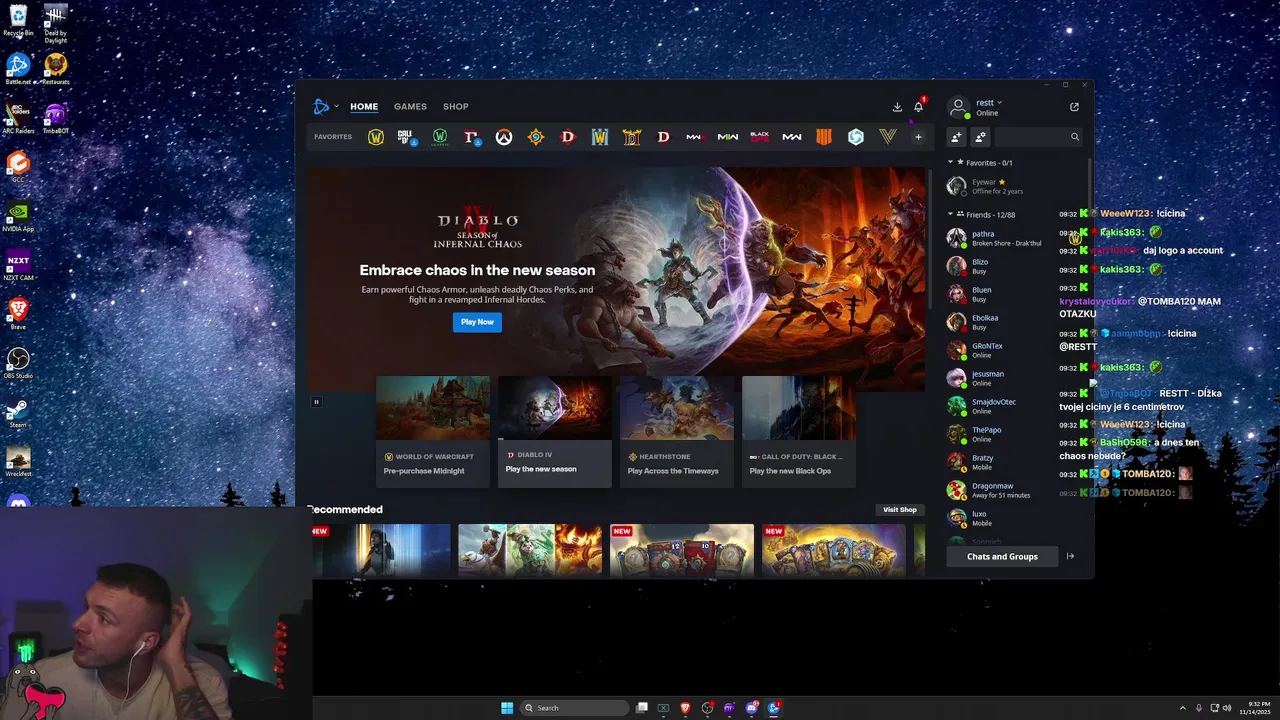Select Hearthstone favorite icon
1280x720 pixels.
coord(536,137)
